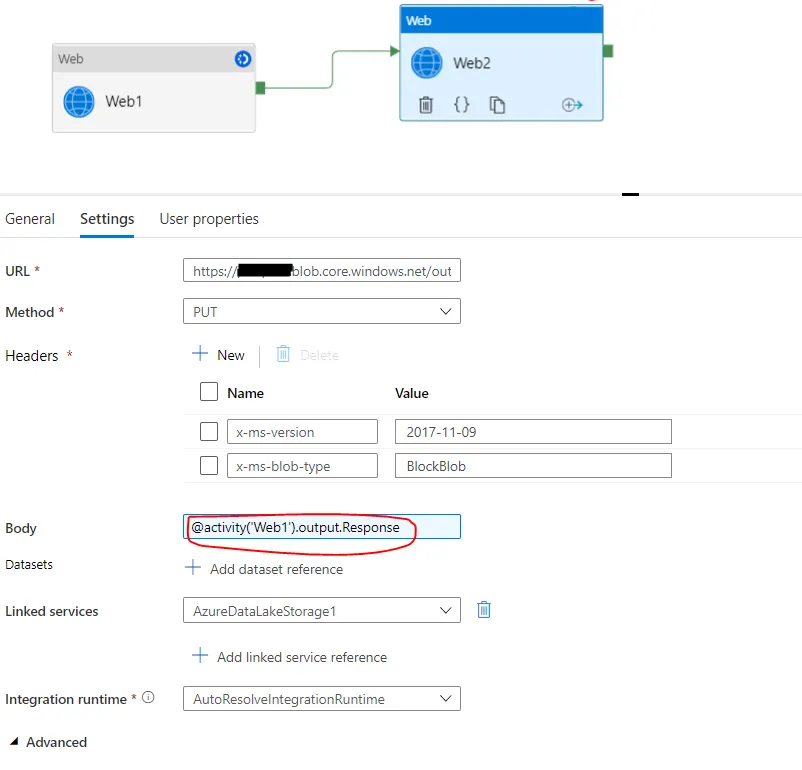Click the panel resize handle bar
Screen dimensions: 802x770
pyautogui.click(x=630, y=194)
